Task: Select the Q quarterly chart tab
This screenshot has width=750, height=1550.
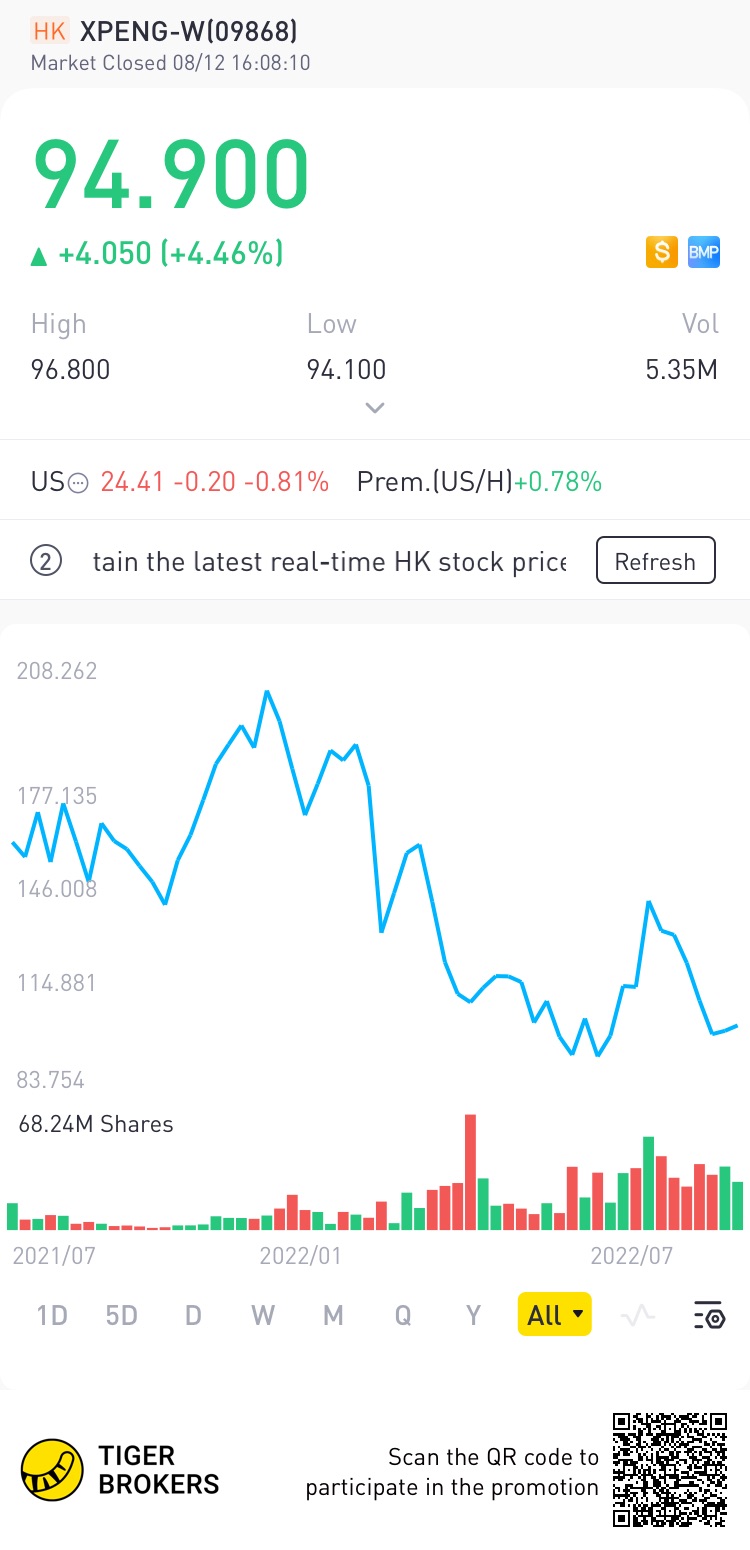Action: (x=403, y=1315)
